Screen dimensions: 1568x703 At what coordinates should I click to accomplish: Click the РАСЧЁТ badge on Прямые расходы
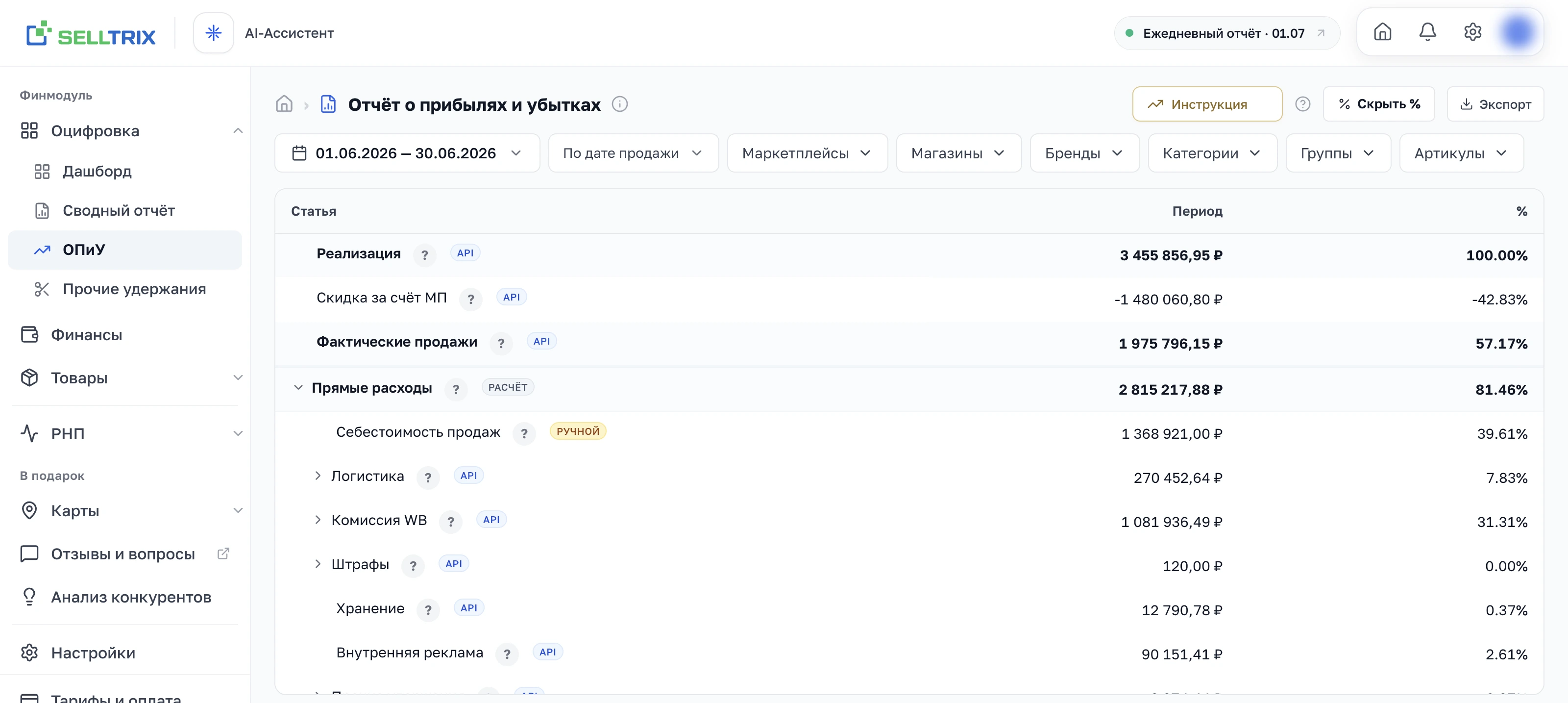point(508,387)
